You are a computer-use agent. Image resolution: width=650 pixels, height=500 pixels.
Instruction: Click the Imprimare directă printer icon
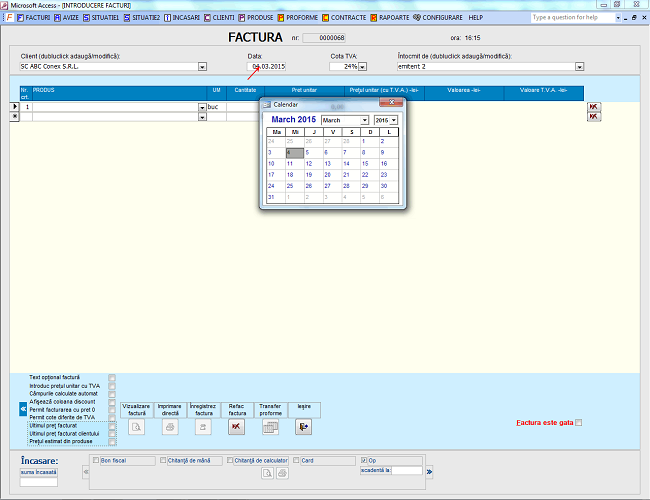click(170, 427)
